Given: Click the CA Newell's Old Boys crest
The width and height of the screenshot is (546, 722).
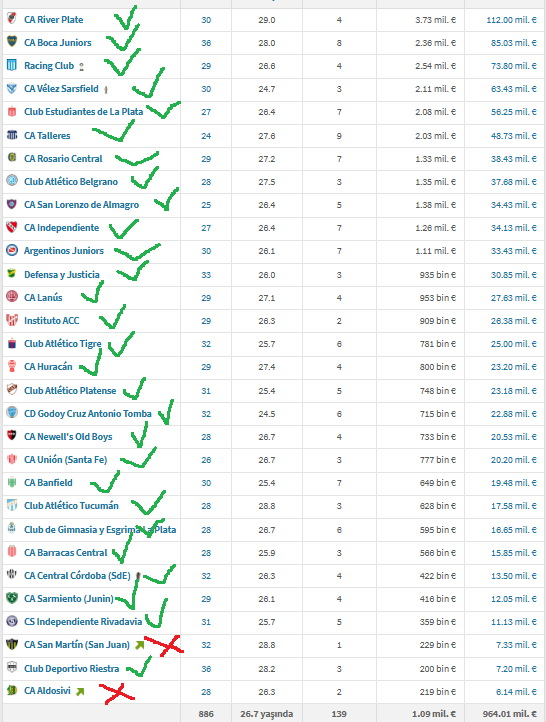Looking at the screenshot, I should pos(12,436).
